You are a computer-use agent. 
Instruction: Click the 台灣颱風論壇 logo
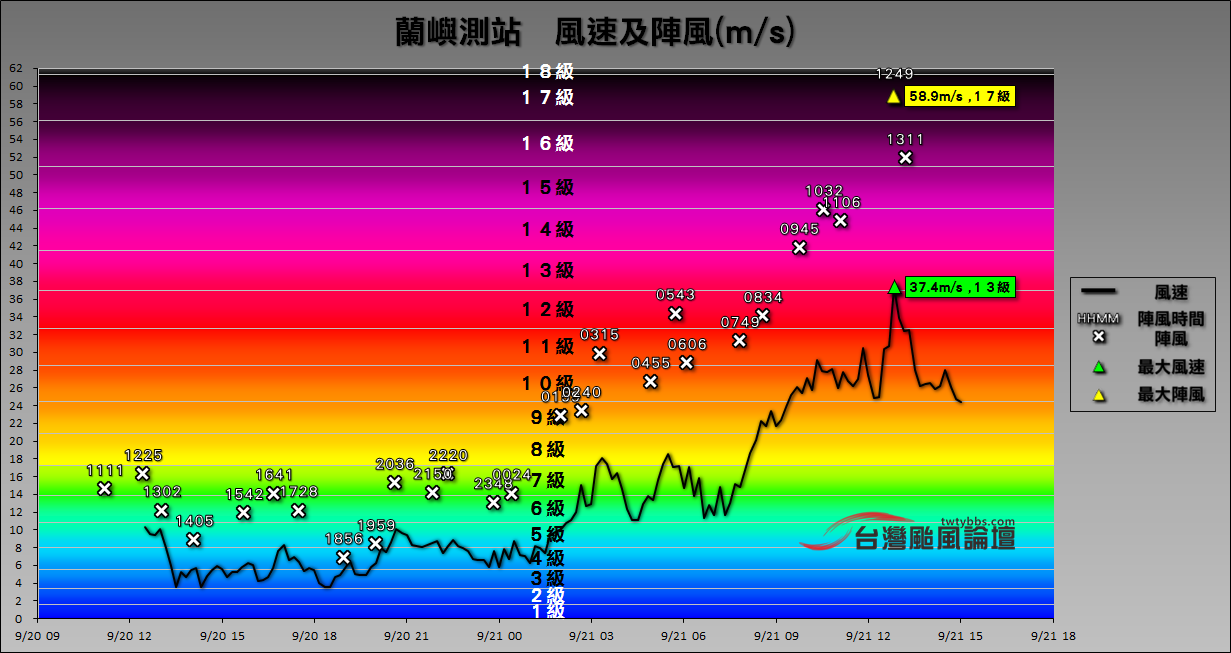pos(936,540)
